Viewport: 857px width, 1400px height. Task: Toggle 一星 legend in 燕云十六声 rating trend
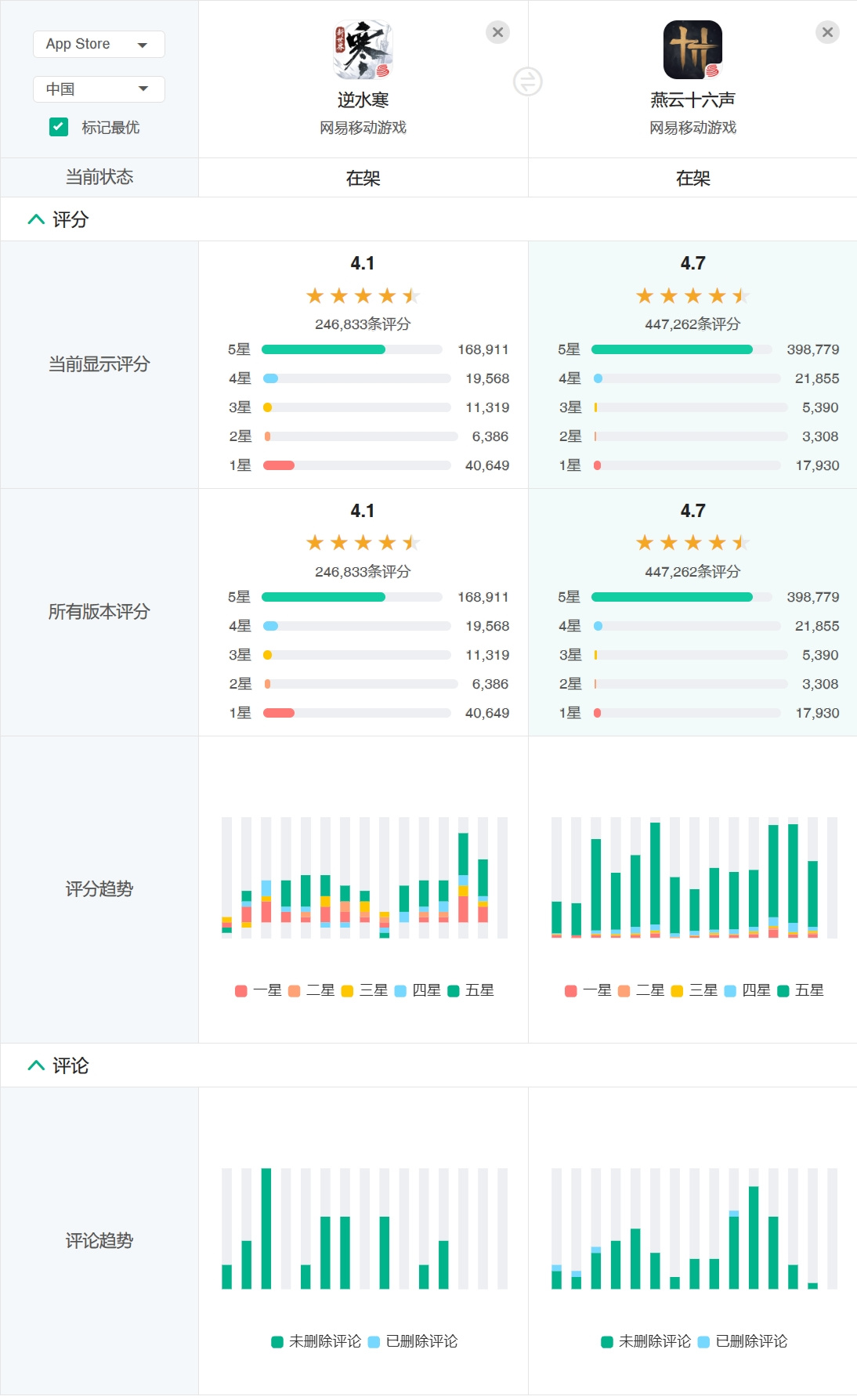[588, 990]
